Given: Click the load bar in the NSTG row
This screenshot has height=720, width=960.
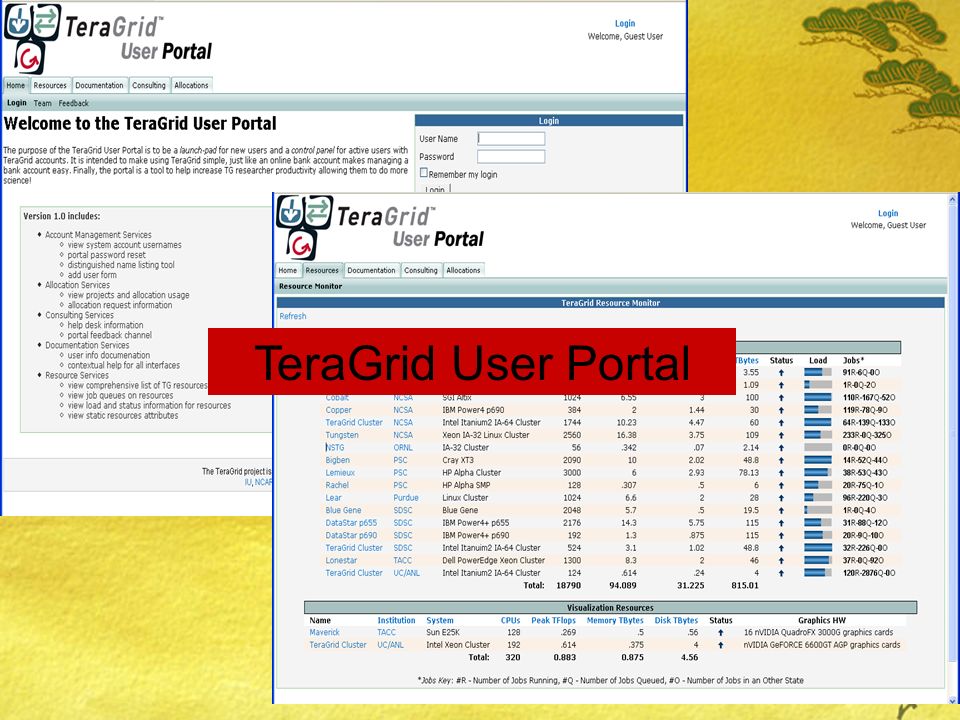Looking at the screenshot, I should 818,448.
